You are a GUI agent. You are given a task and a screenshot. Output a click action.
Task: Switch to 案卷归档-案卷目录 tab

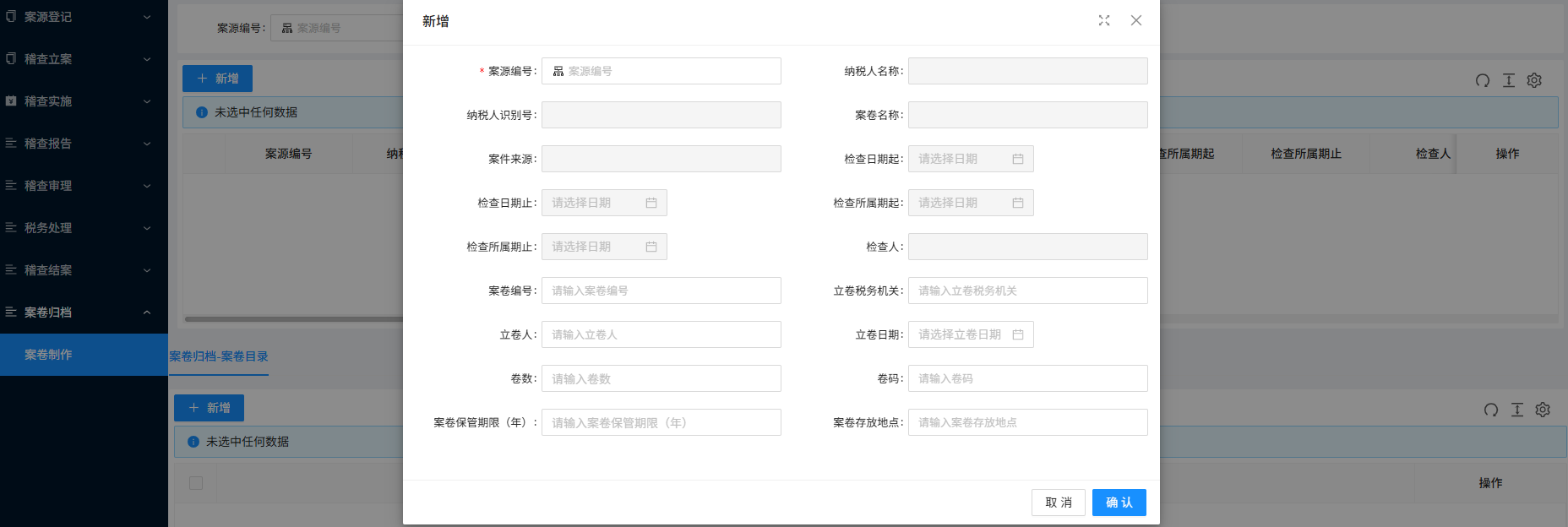(x=219, y=356)
